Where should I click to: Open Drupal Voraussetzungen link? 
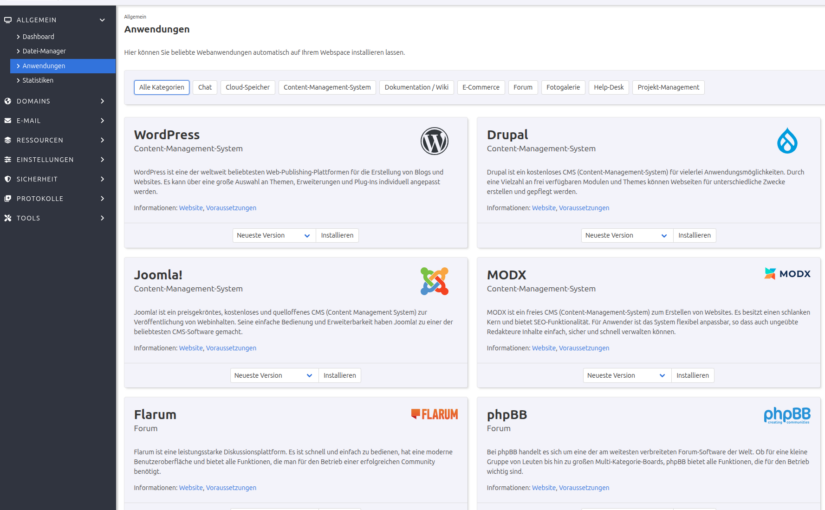point(584,208)
